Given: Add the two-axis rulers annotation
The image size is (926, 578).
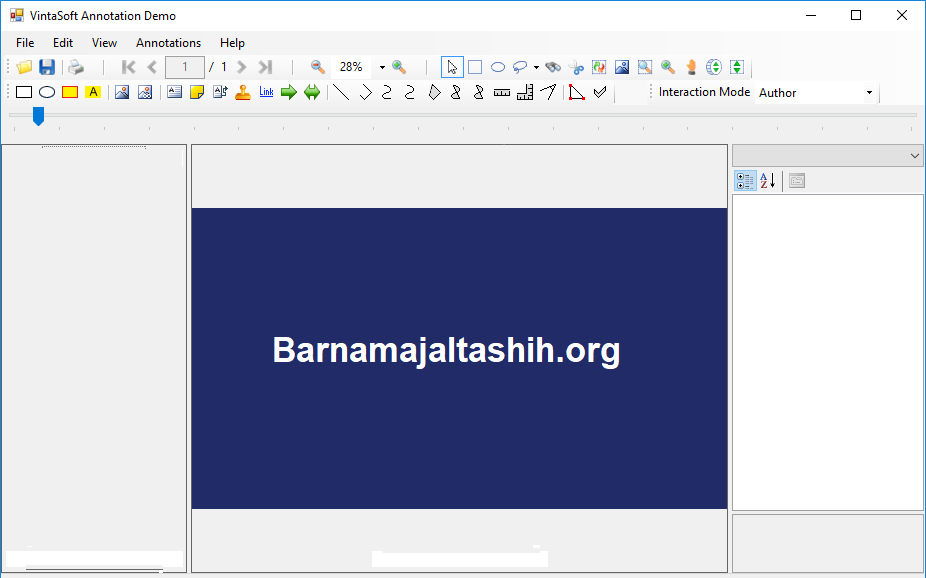Looking at the screenshot, I should point(525,92).
